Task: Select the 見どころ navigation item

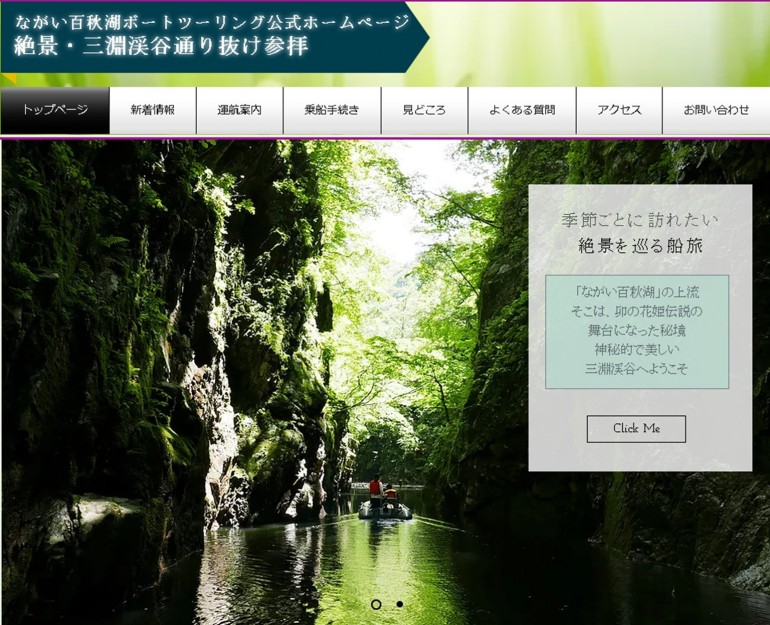Action: (424, 110)
